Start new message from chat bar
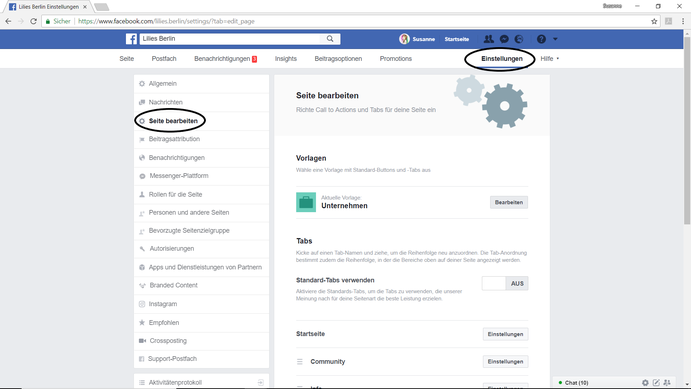This screenshot has height=389, width=691. tap(656, 382)
